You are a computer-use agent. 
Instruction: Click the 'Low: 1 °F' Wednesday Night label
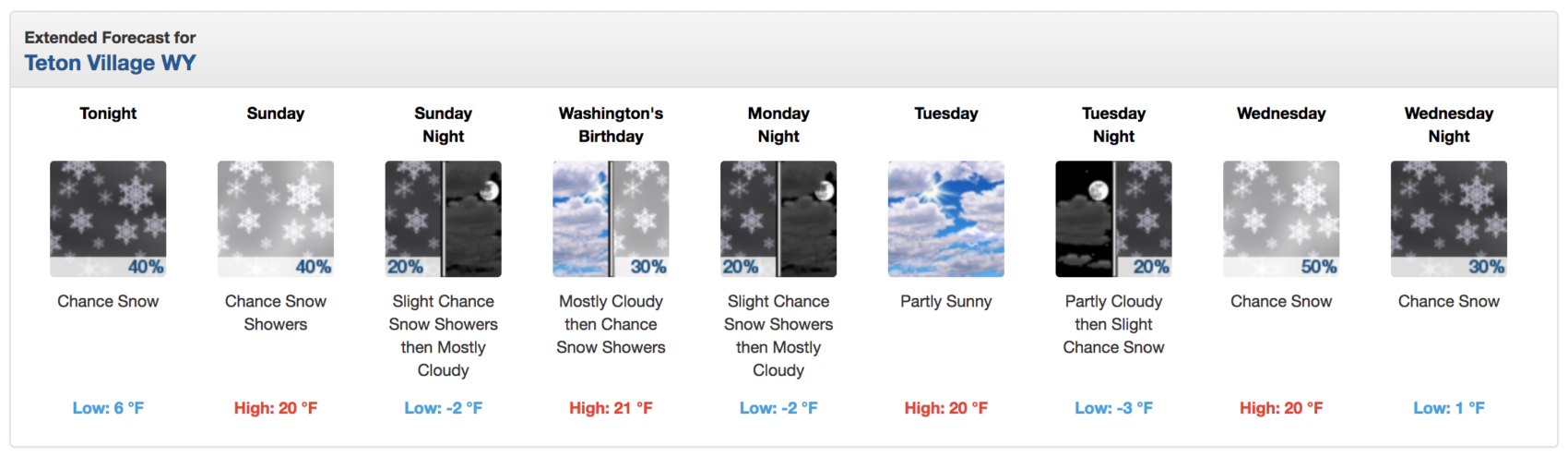(x=1449, y=408)
